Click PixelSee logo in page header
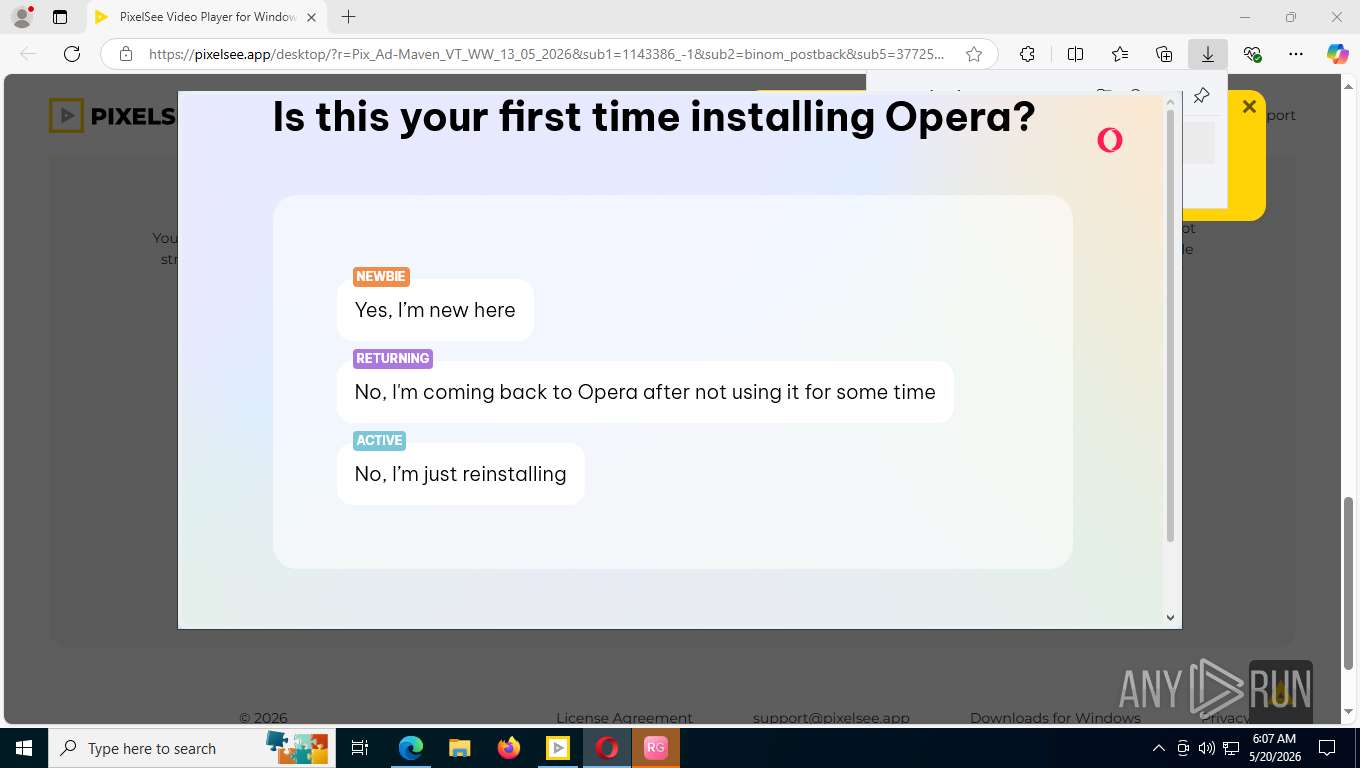 coord(113,116)
